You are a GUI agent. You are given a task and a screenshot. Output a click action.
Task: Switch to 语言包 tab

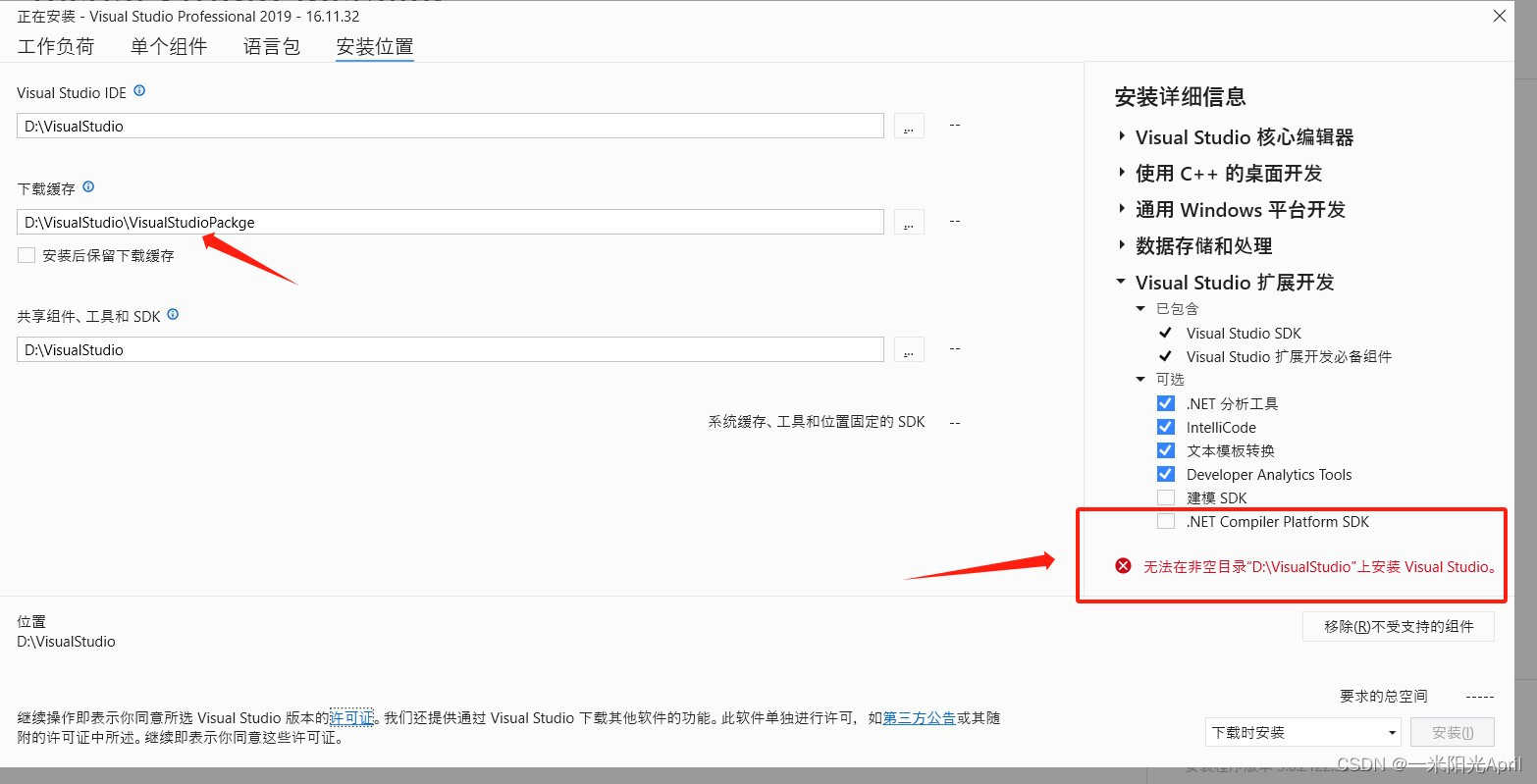pos(272,46)
